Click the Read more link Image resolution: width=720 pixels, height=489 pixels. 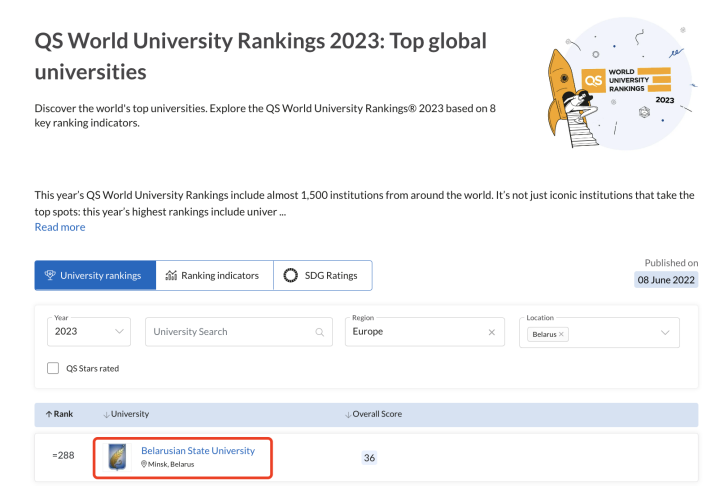(60, 227)
